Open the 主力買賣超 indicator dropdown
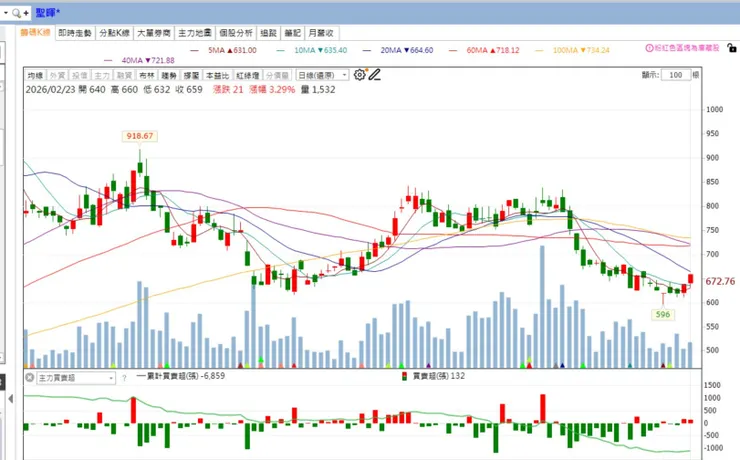This screenshot has height=460, width=740. (x=76, y=378)
